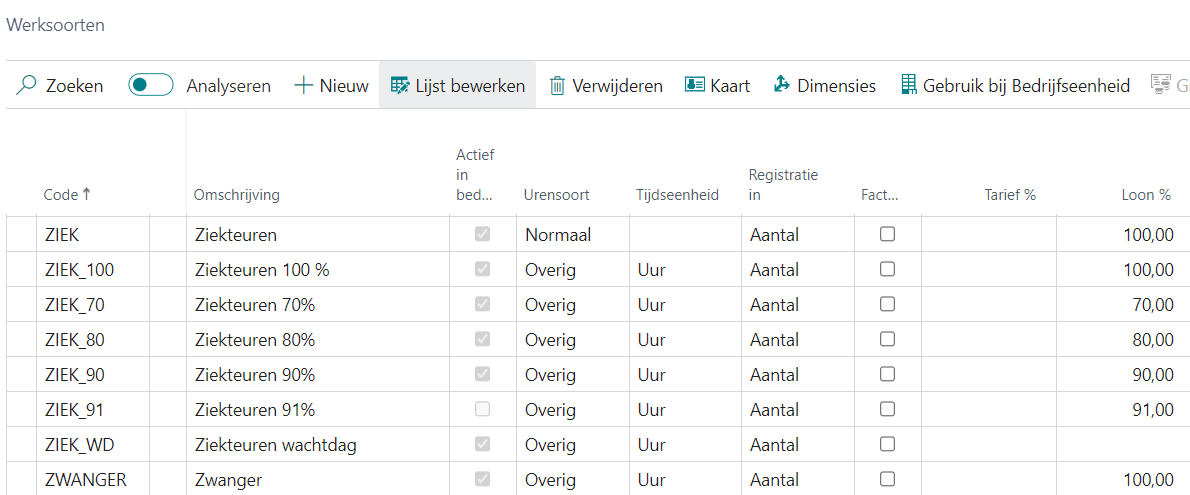Viewport: 1190px width, 495px height.
Task: Click the Omschrijving column header
Action: click(x=236, y=195)
